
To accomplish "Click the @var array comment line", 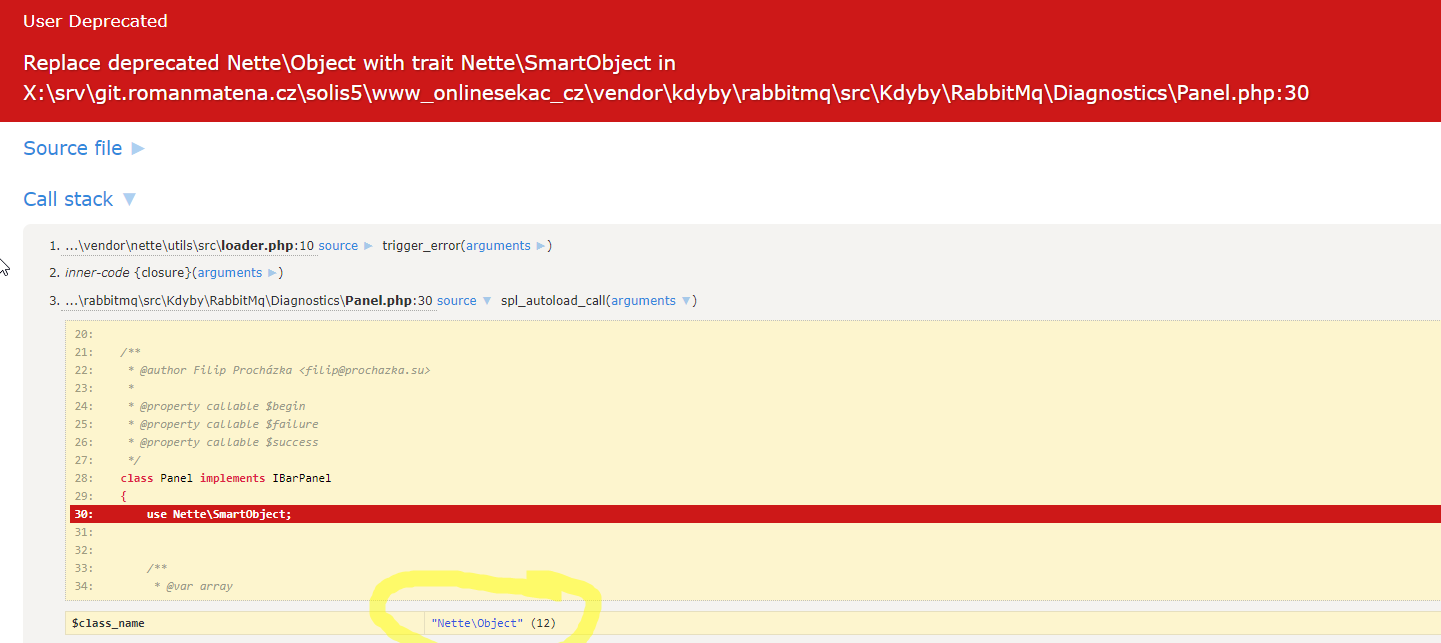I will click(x=193, y=586).
